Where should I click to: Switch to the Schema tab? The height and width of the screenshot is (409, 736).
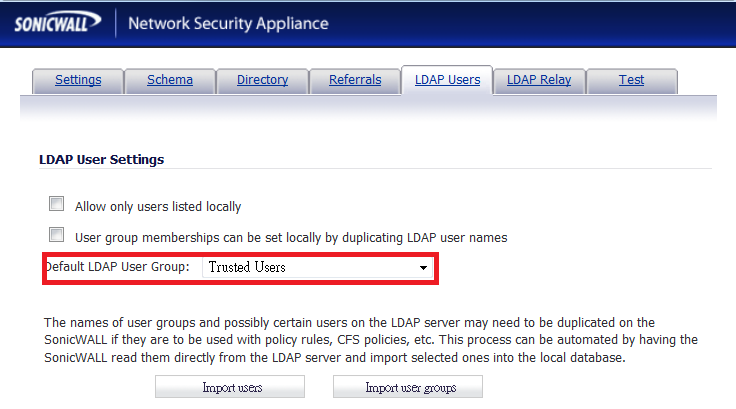pos(170,80)
